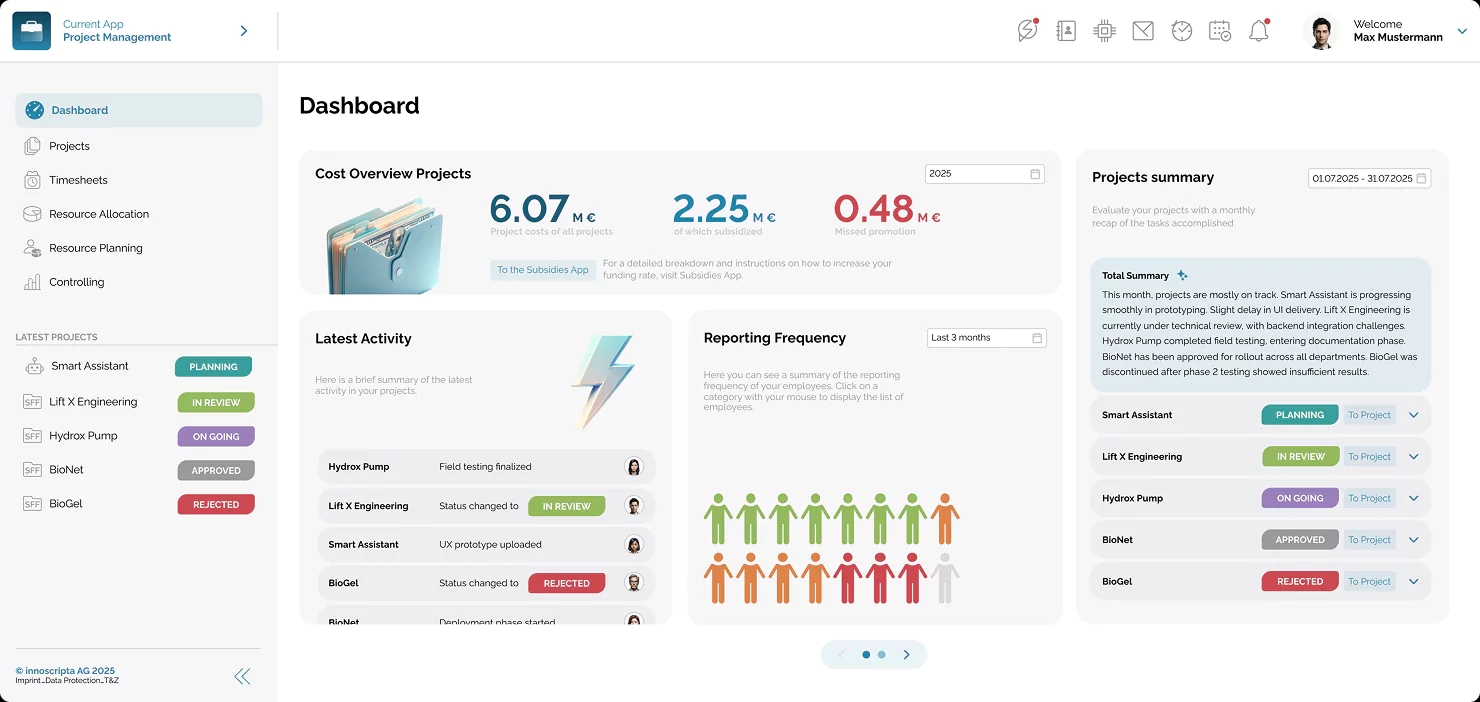The width and height of the screenshot is (1480, 702).
Task: Click the Resource Planning icon
Action: (x=32, y=248)
